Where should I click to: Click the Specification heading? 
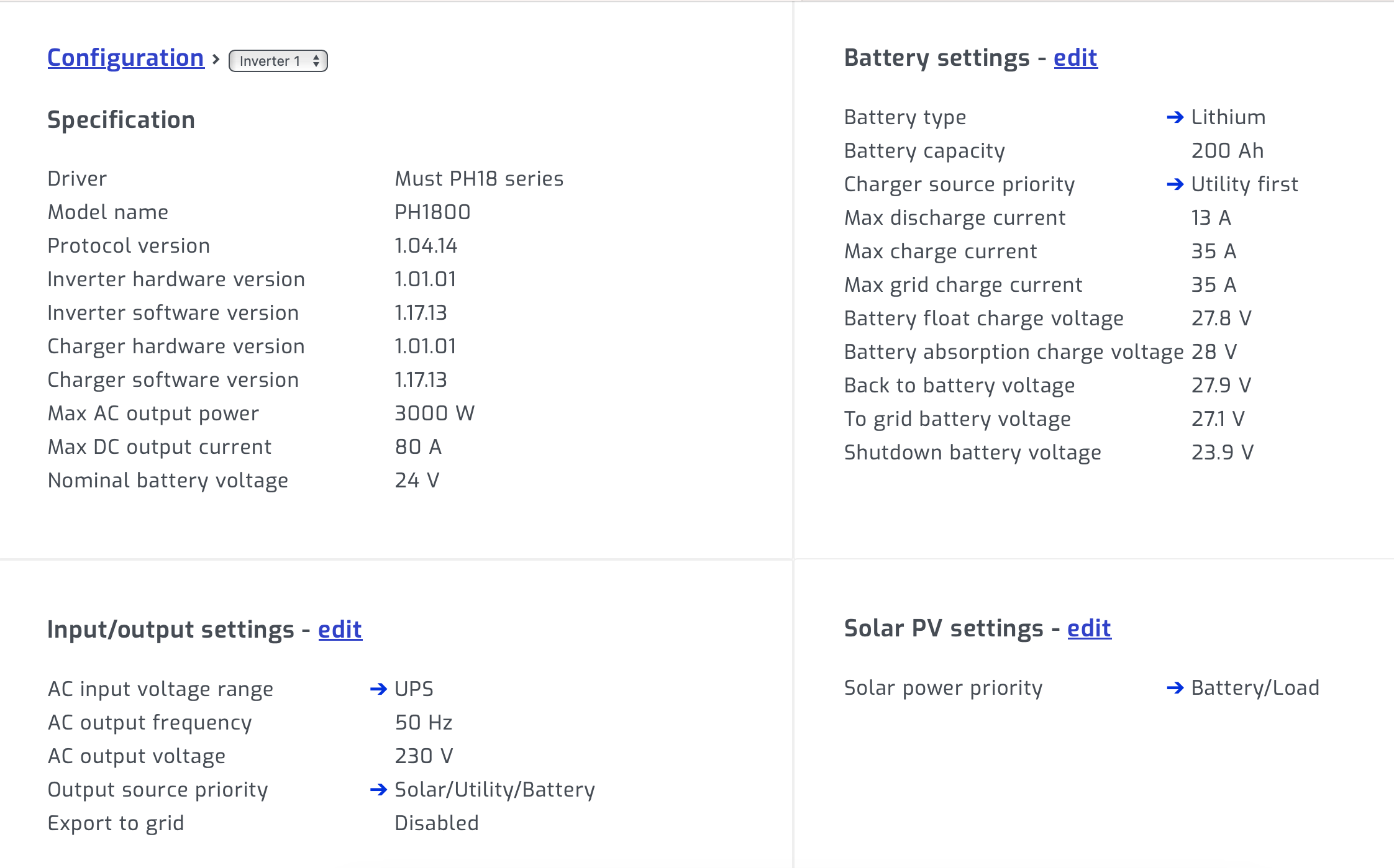(x=121, y=120)
